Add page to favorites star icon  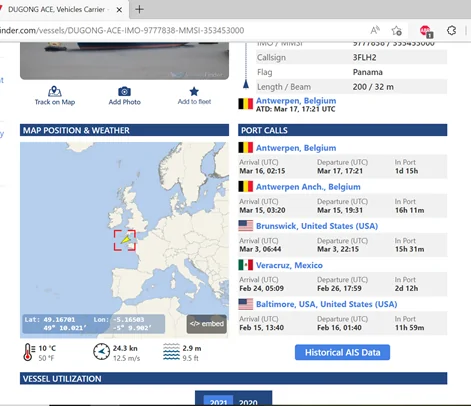tap(396, 31)
